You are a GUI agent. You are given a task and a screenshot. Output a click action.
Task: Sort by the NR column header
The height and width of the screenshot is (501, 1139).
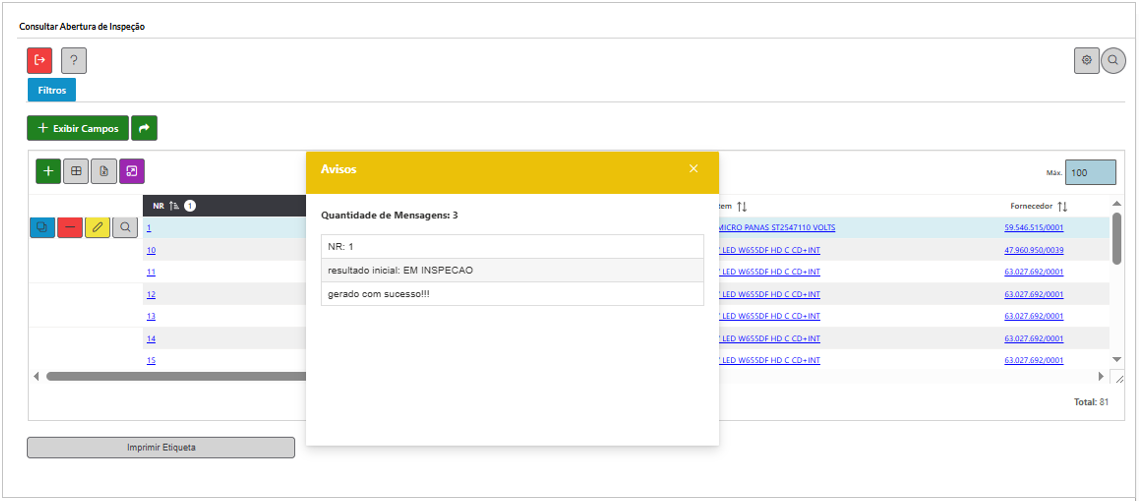coord(158,206)
